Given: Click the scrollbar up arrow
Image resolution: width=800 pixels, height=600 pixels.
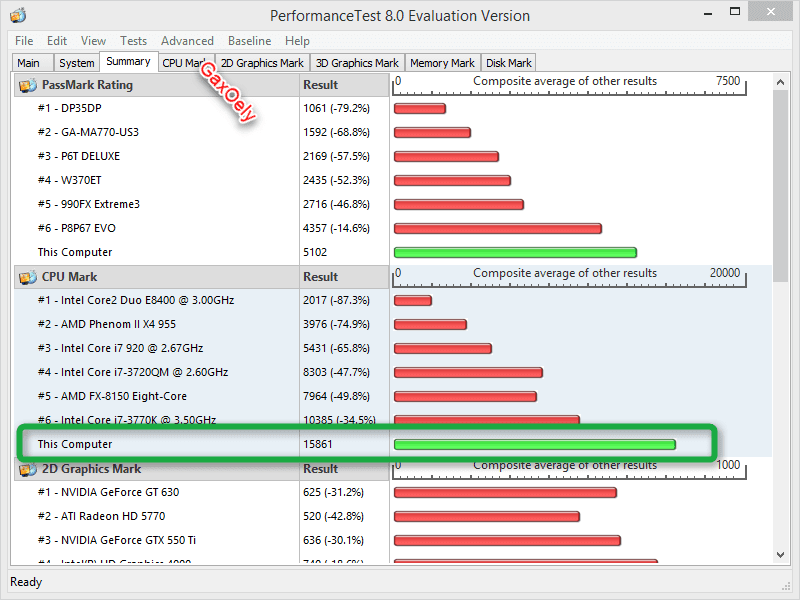Looking at the screenshot, I should click(780, 82).
